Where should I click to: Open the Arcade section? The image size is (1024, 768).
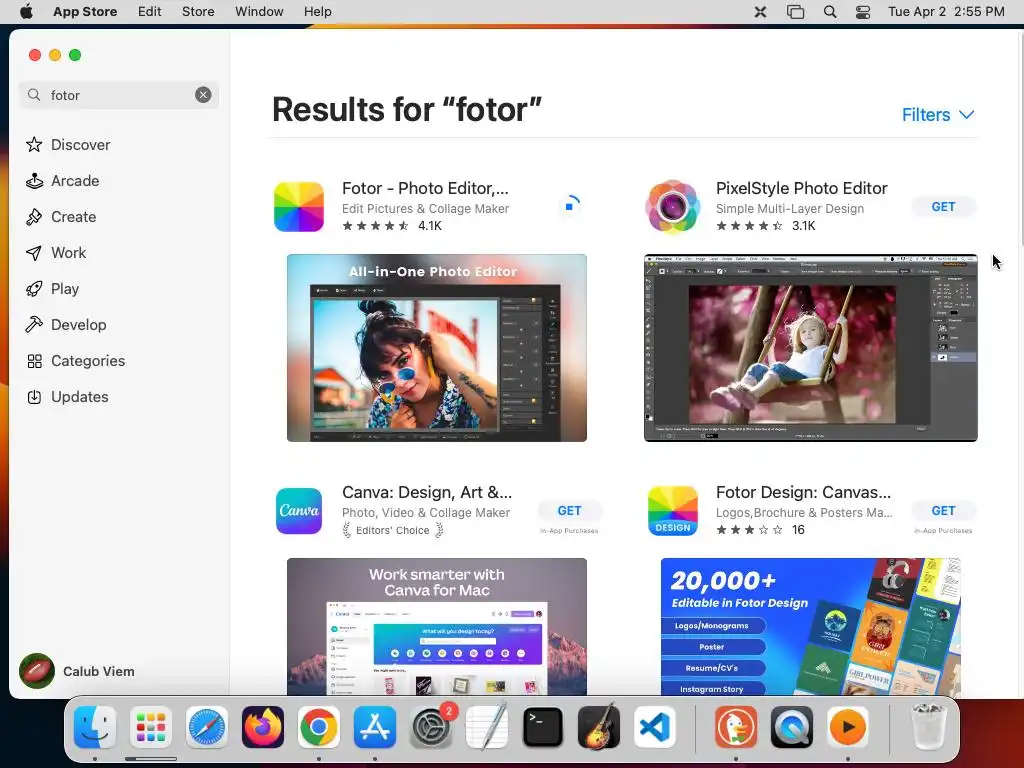pyautogui.click(x=63, y=180)
